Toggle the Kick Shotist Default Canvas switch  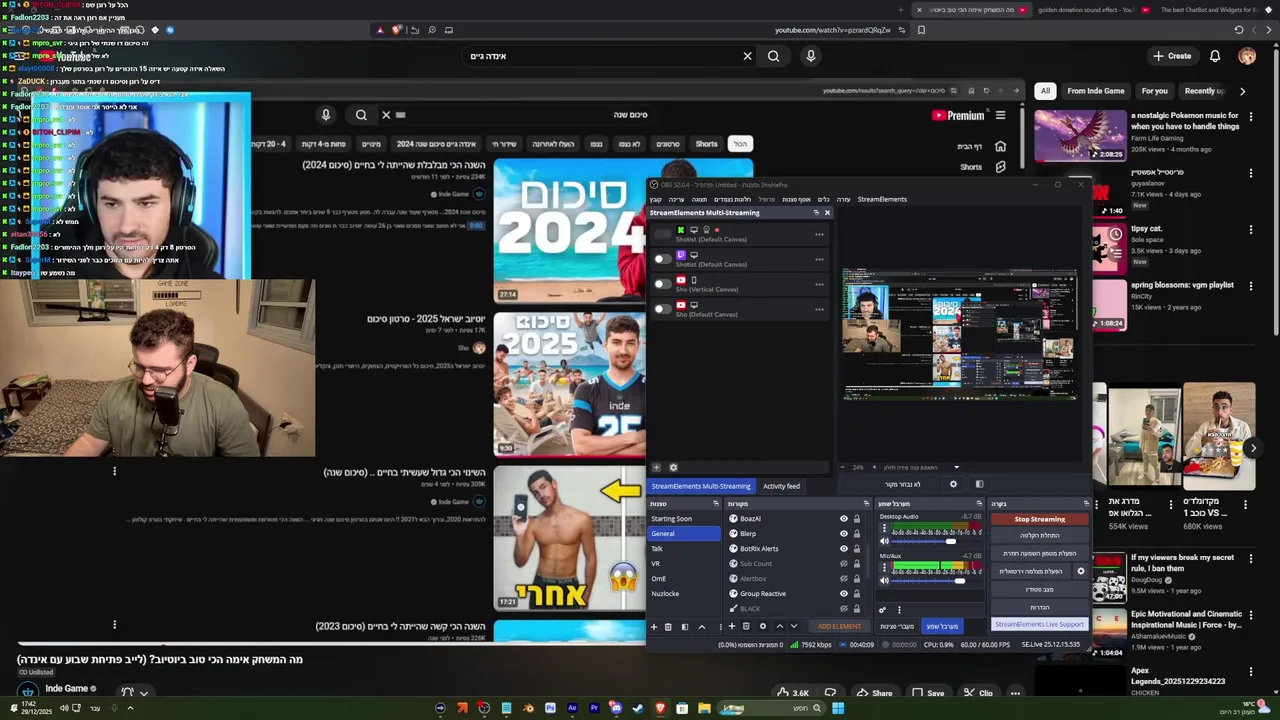tap(662, 234)
